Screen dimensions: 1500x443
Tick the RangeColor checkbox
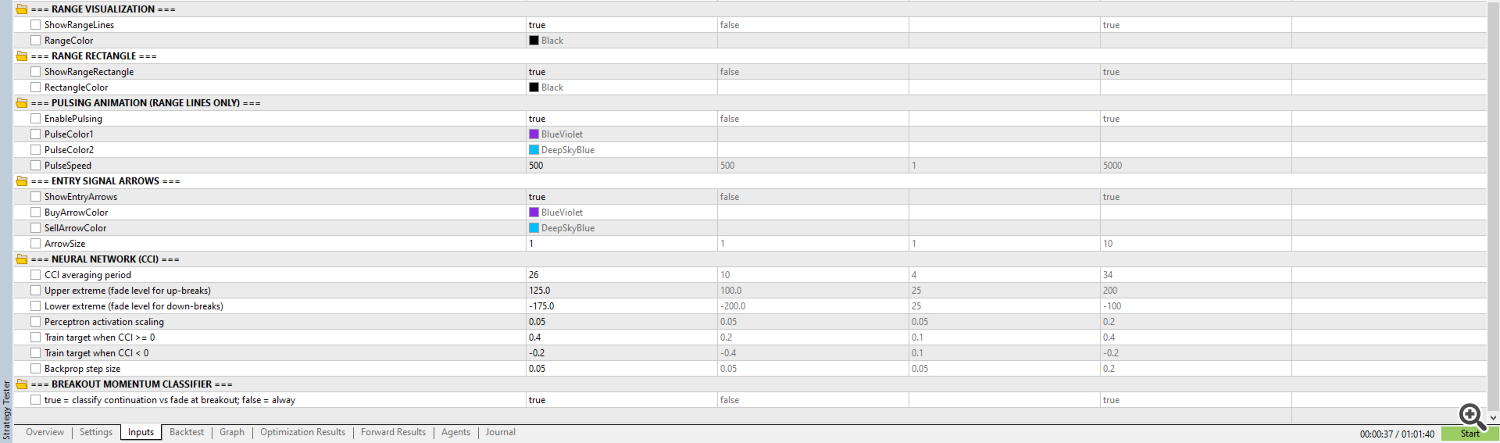click(x=36, y=40)
